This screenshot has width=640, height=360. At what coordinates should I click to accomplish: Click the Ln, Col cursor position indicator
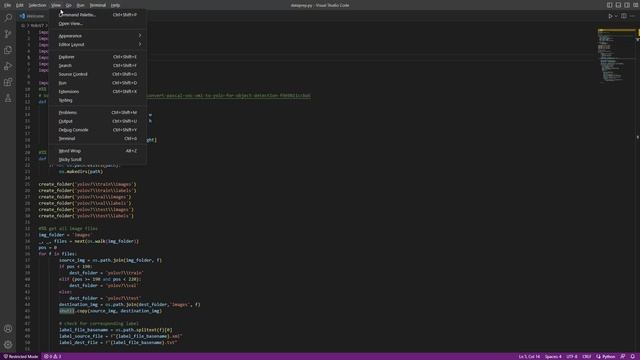529,356
